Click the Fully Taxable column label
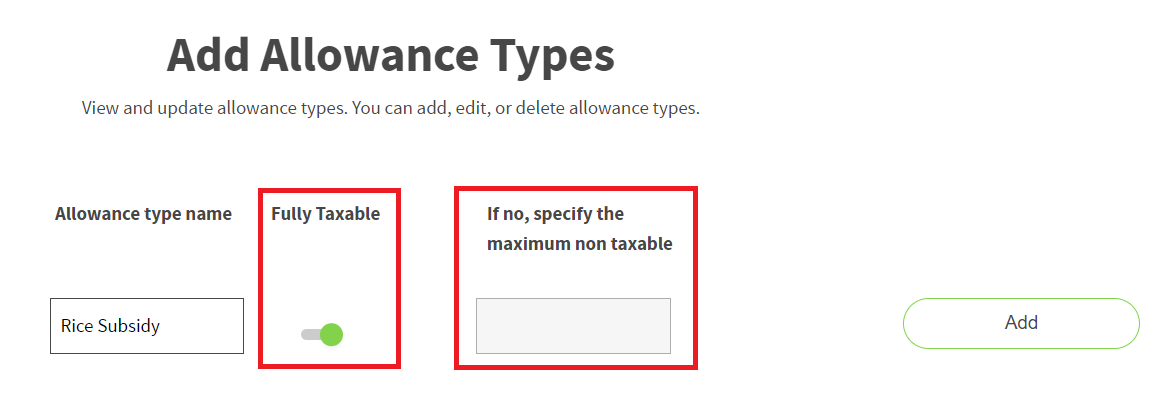The height and width of the screenshot is (396, 1173). (325, 214)
